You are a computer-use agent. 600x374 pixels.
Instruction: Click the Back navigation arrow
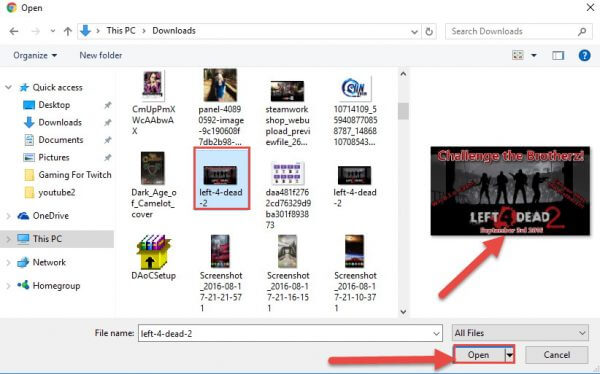[x=14, y=31]
